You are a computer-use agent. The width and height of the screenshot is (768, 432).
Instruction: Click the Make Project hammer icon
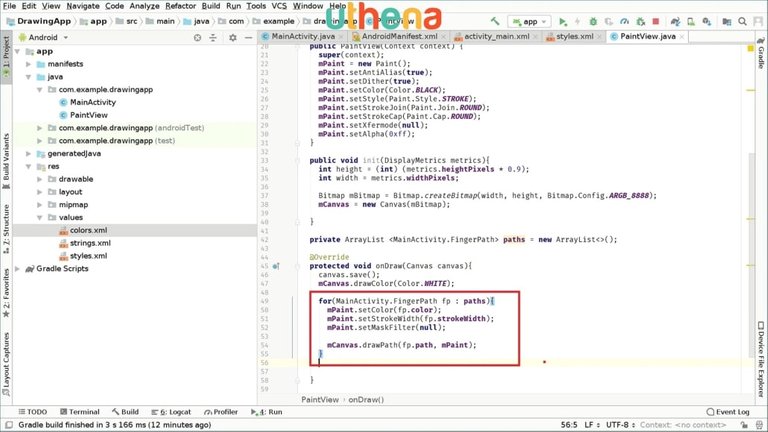click(x=496, y=20)
